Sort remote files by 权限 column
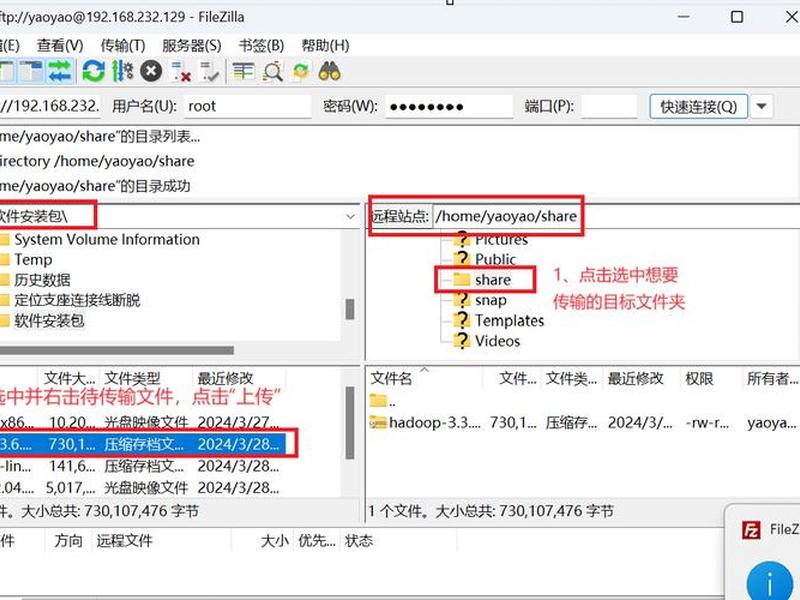Image resolution: width=800 pixels, height=600 pixels. [699, 379]
